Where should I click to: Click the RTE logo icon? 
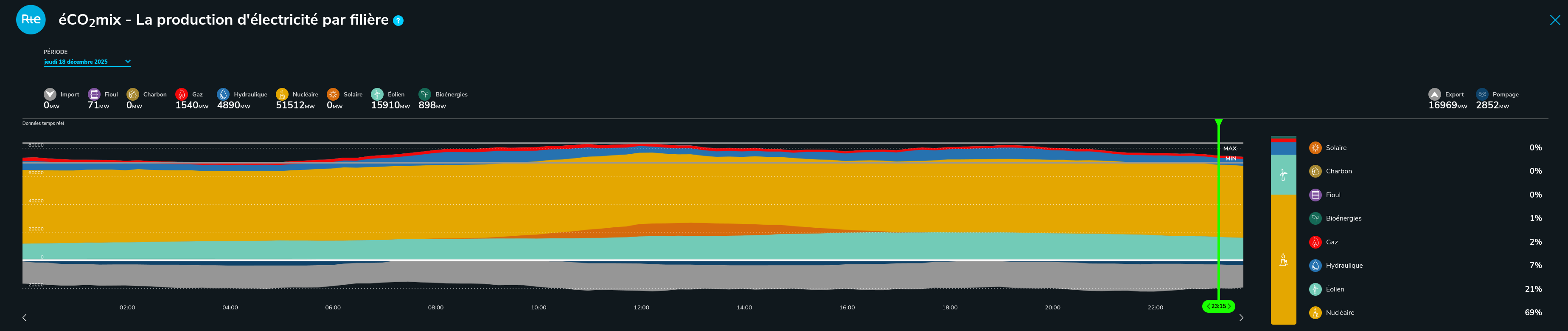click(31, 20)
